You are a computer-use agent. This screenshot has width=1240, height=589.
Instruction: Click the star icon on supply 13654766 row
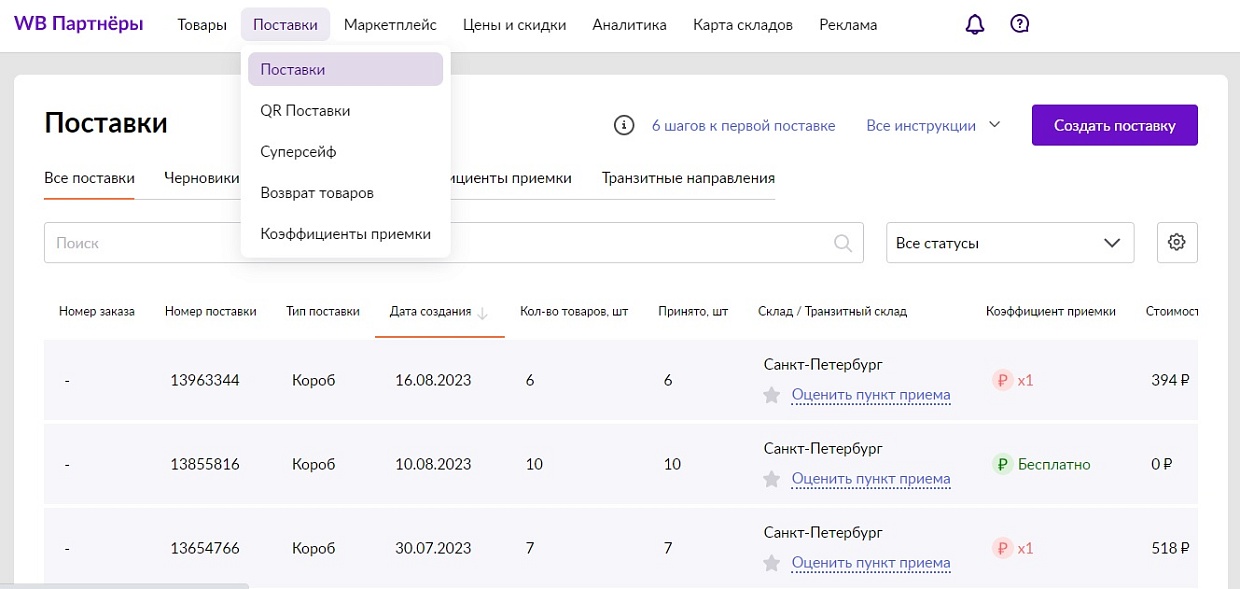[x=771, y=563]
